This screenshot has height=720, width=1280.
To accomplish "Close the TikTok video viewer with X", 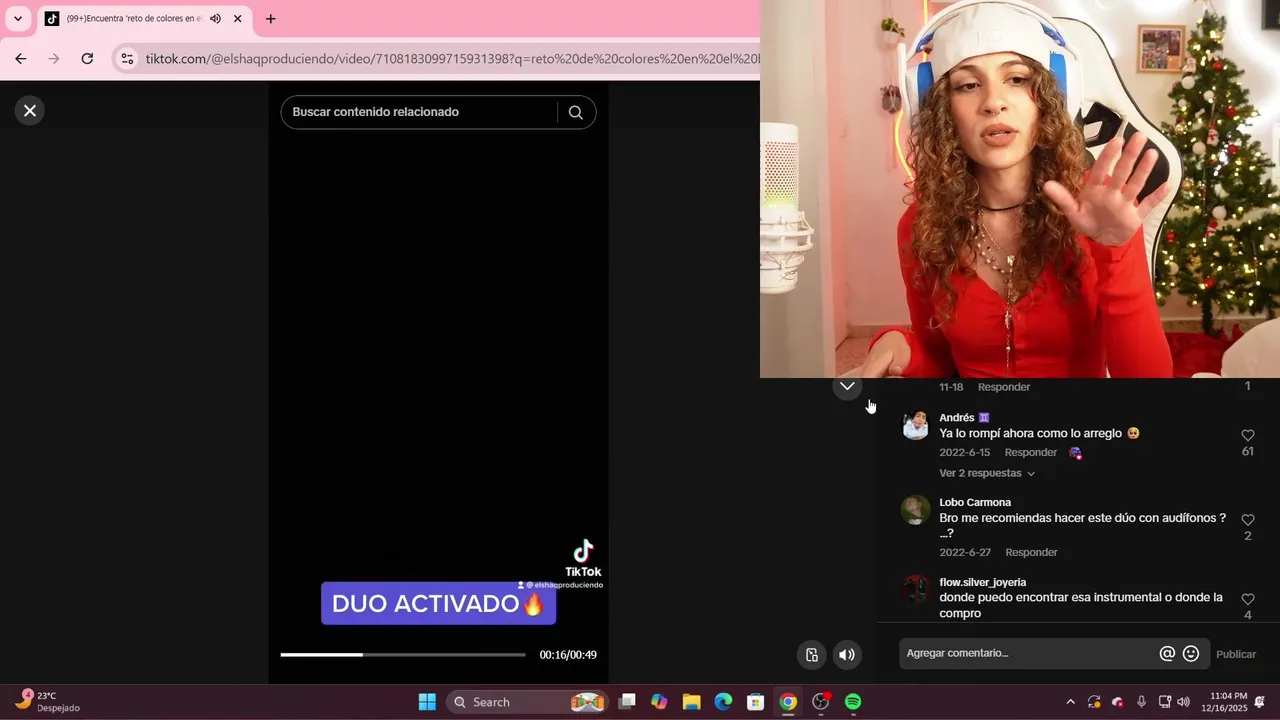I will click(30, 111).
